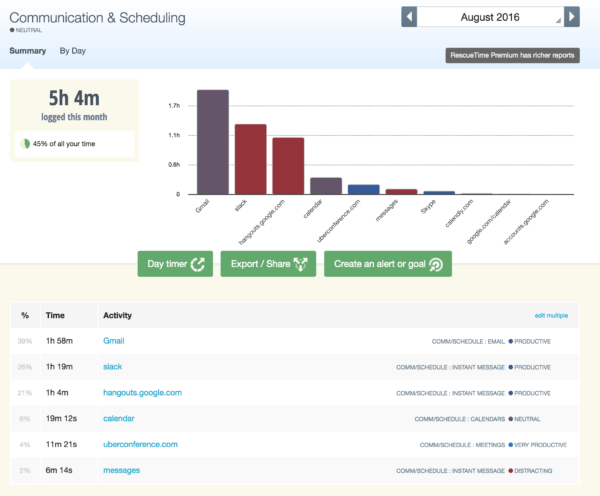Click the Skype bar in chart
The width and height of the screenshot is (600, 496).
439,193
